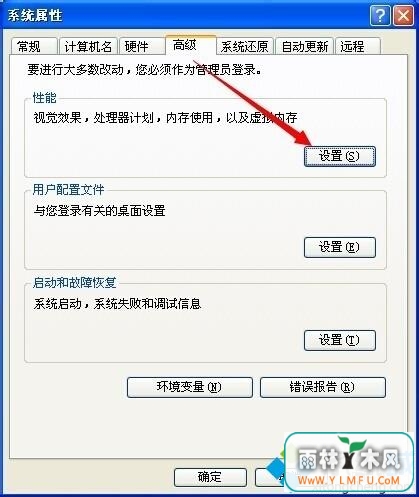Switch to the 常规 tab
Screen dimensions: 419x497
[33, 46]
